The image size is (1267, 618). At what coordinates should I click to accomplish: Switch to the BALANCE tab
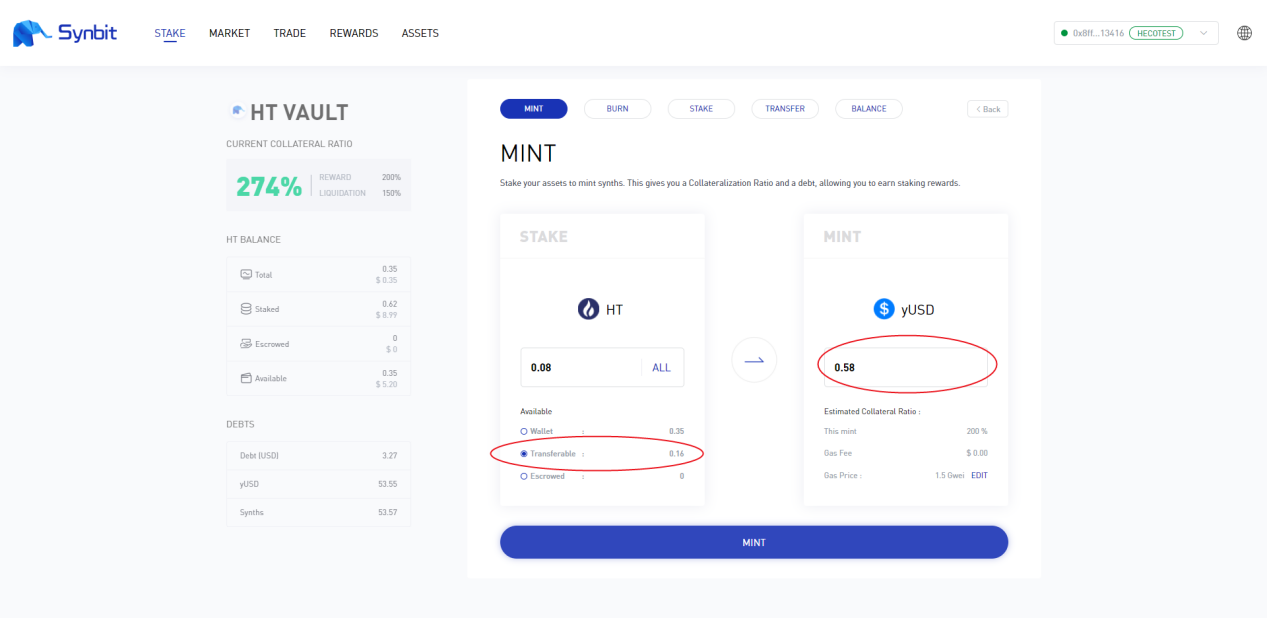[x=869, y=108]
